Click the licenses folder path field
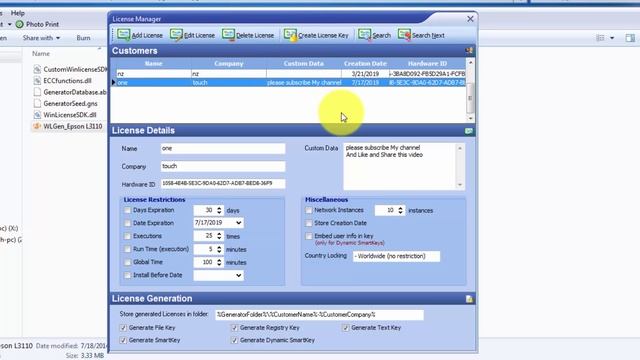 (x=320, y=315)
